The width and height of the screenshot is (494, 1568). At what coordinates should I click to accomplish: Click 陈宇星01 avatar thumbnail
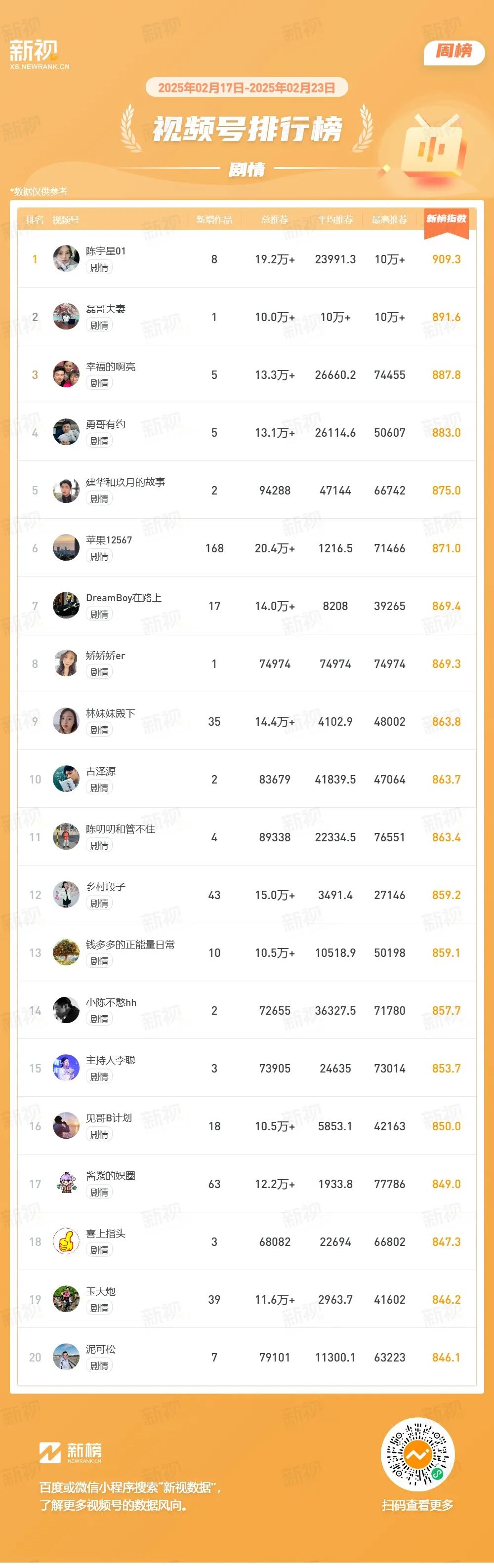tap(66, 259)
